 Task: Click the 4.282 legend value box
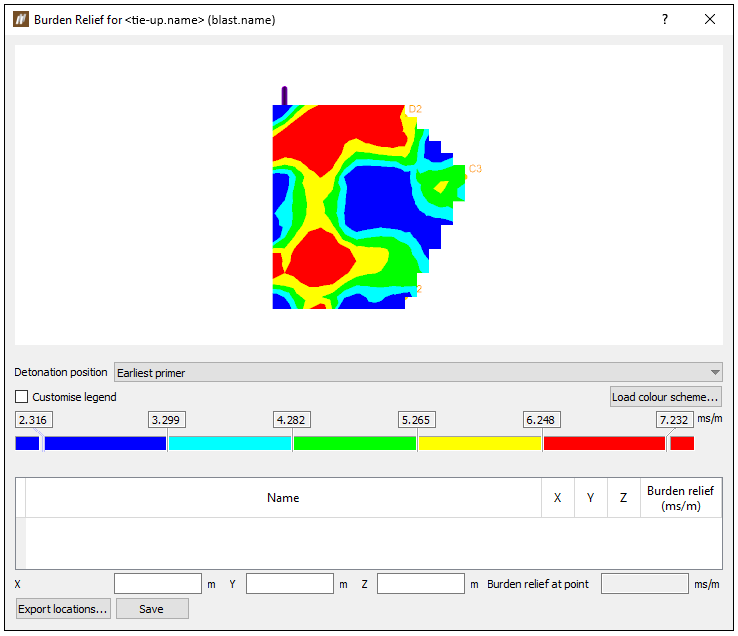point(291,419)
